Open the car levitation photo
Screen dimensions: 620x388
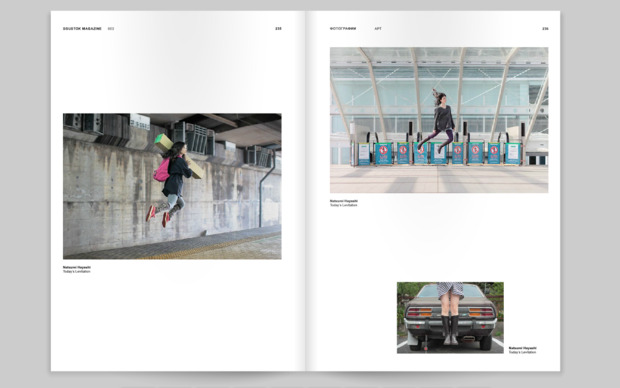click(450, 318)
